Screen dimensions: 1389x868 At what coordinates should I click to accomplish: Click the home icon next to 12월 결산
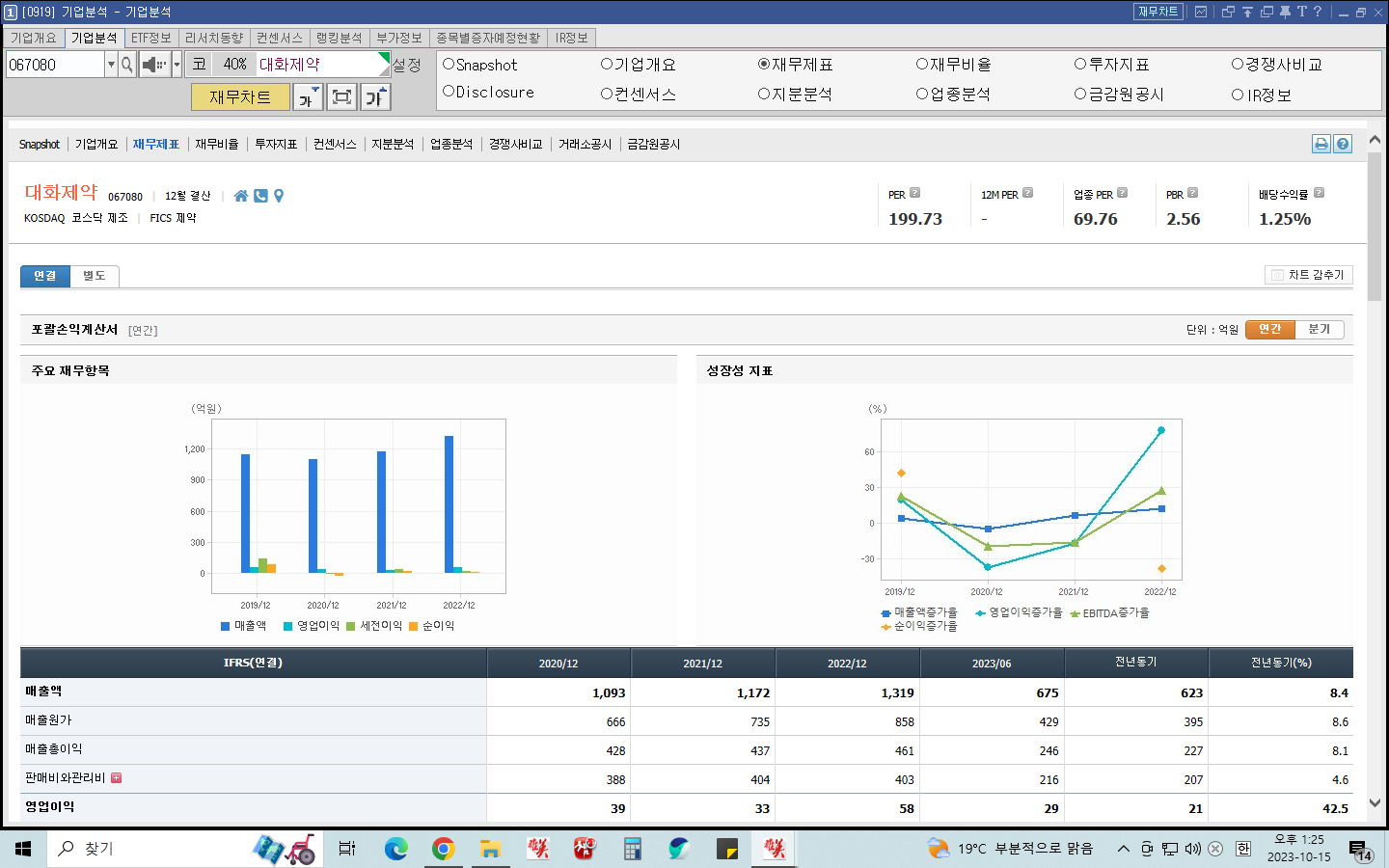[241, 196]
